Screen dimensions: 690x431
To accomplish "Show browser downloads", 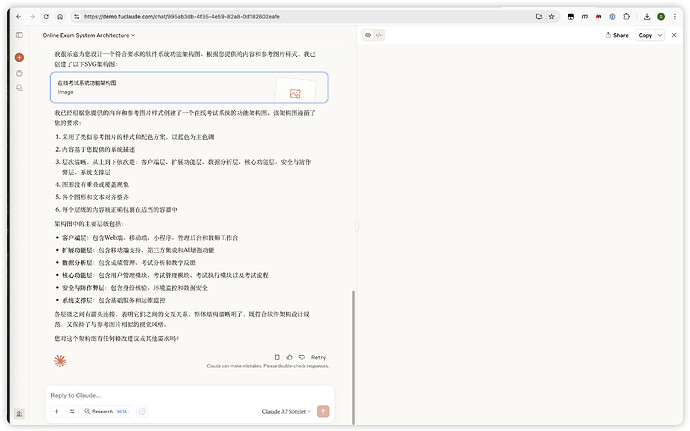I will (647, 17).
